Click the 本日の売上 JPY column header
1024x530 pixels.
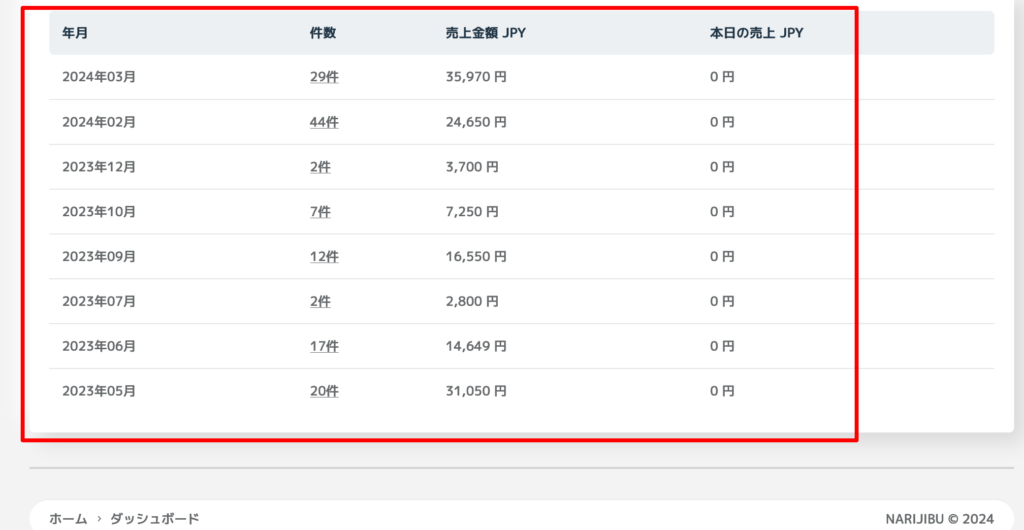[756, 33]
